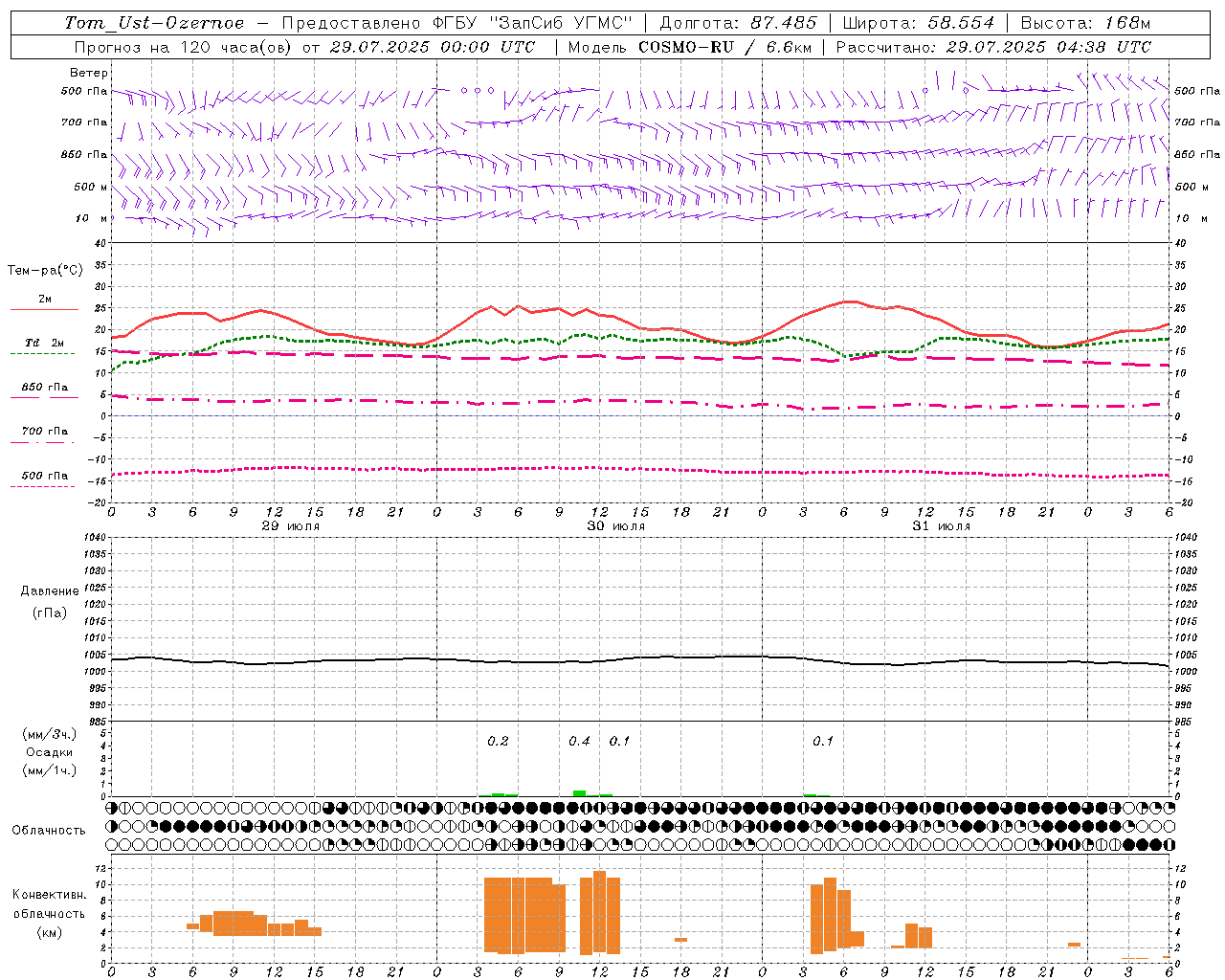Click the Долгота: 87.485 header field
Screen dimensions: 1225x980
tap(738, 23)
